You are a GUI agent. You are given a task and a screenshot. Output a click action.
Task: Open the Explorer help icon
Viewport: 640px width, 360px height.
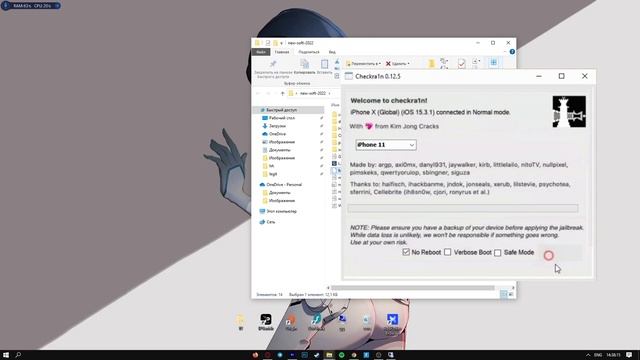pos(512,52)
